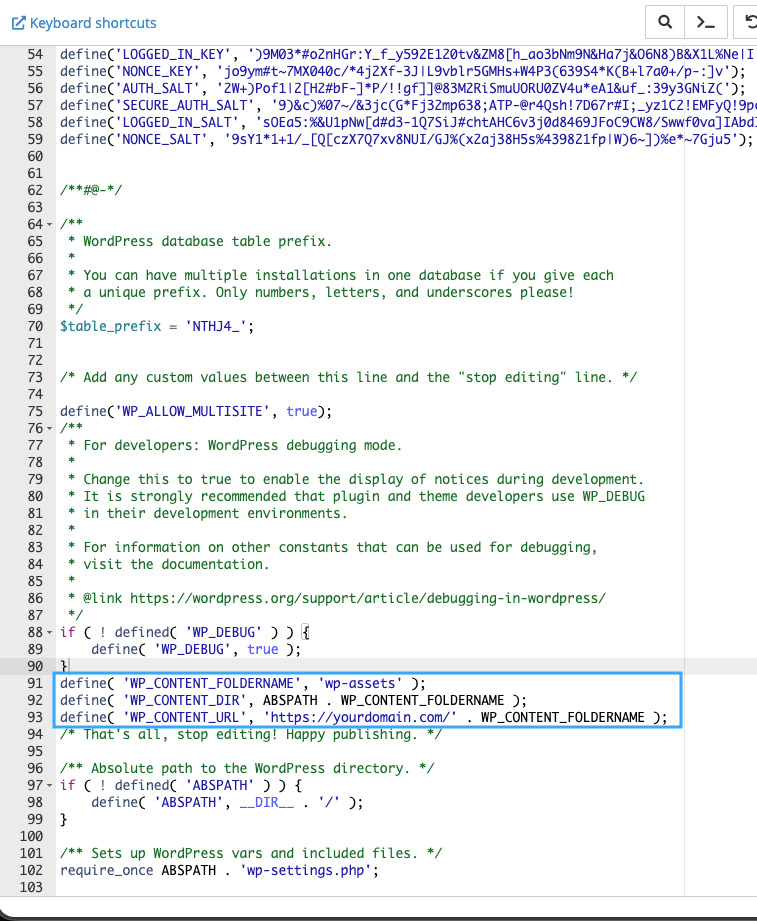Click line number 102 in the gutter
The image size is (757, 921).
31,870
